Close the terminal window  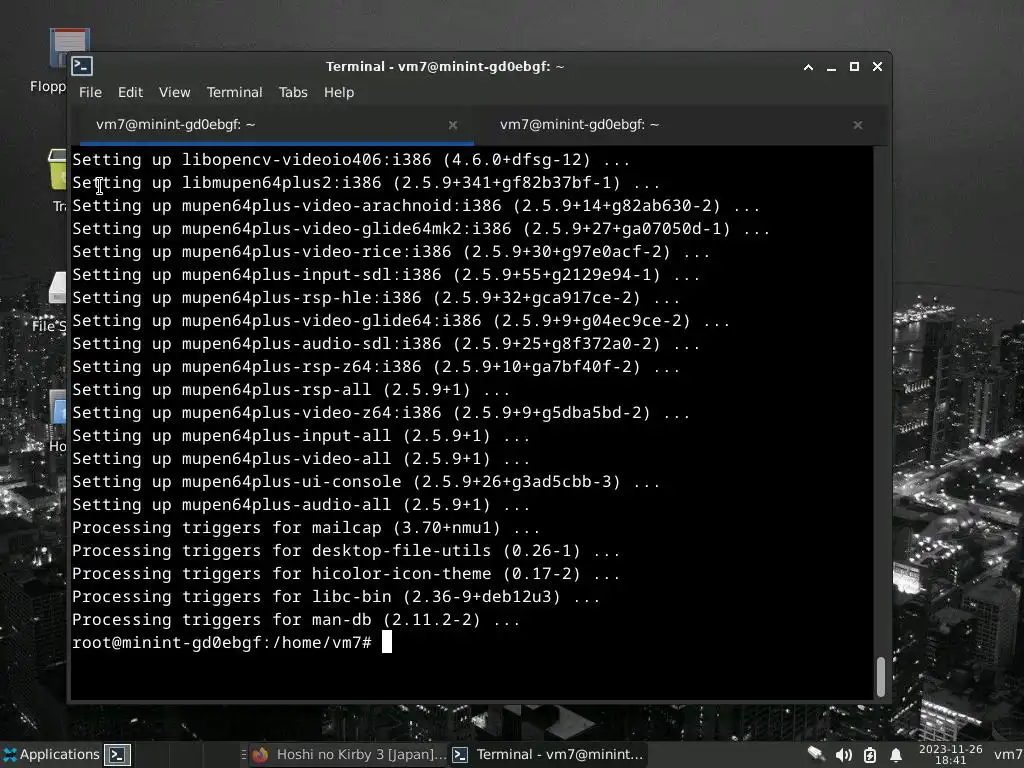[878, 67]
